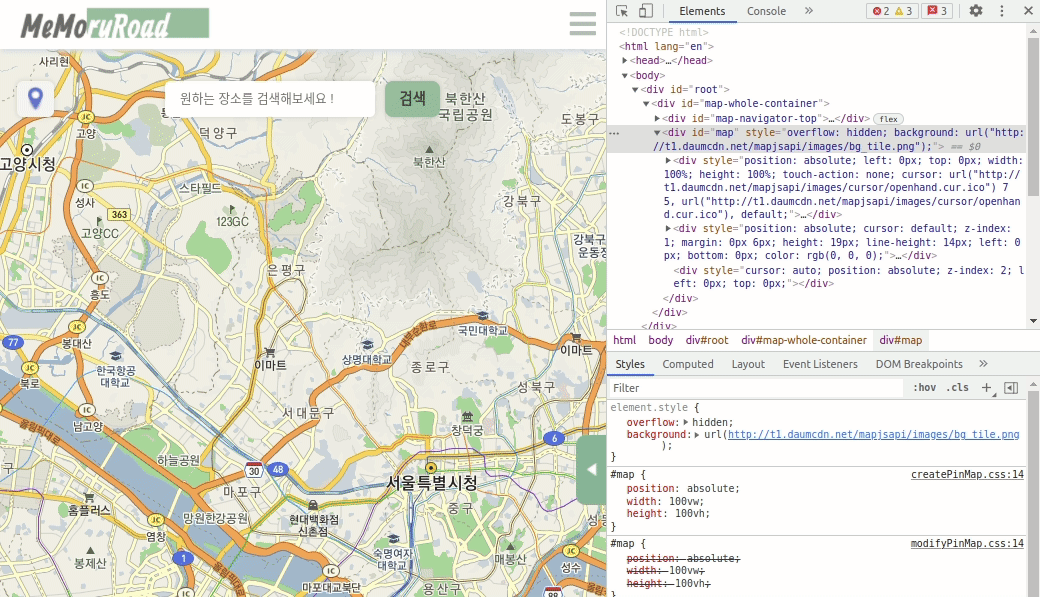1040x597 pixels.
Task: Expand the map-navigator-top node
Action: coord(657,118)
